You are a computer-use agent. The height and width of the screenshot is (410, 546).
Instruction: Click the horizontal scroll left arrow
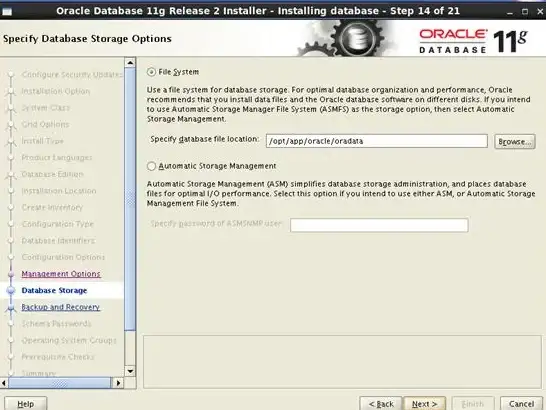(x=4, y=383)
